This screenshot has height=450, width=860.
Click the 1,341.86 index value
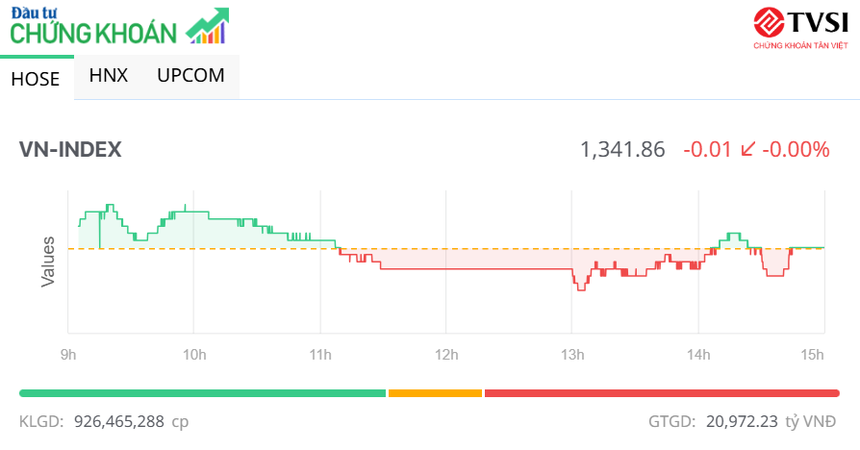tap(622, 150)
